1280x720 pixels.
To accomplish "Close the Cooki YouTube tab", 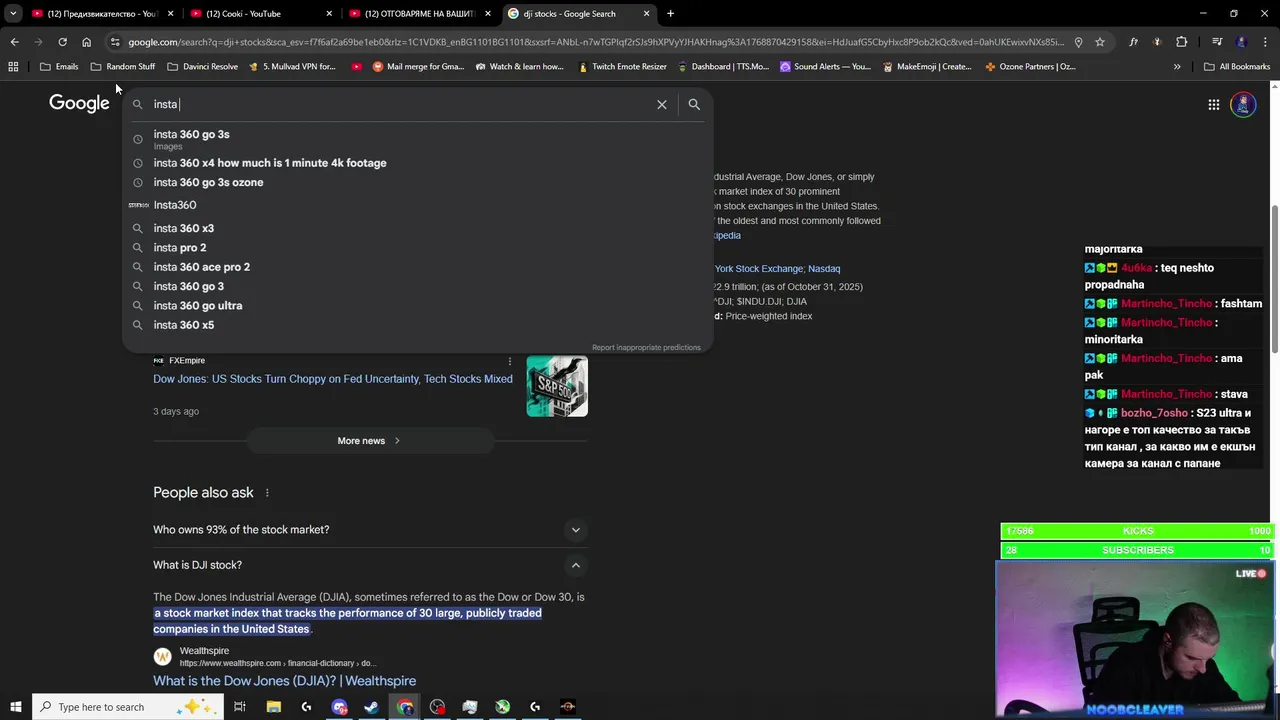I will (329, 14).
